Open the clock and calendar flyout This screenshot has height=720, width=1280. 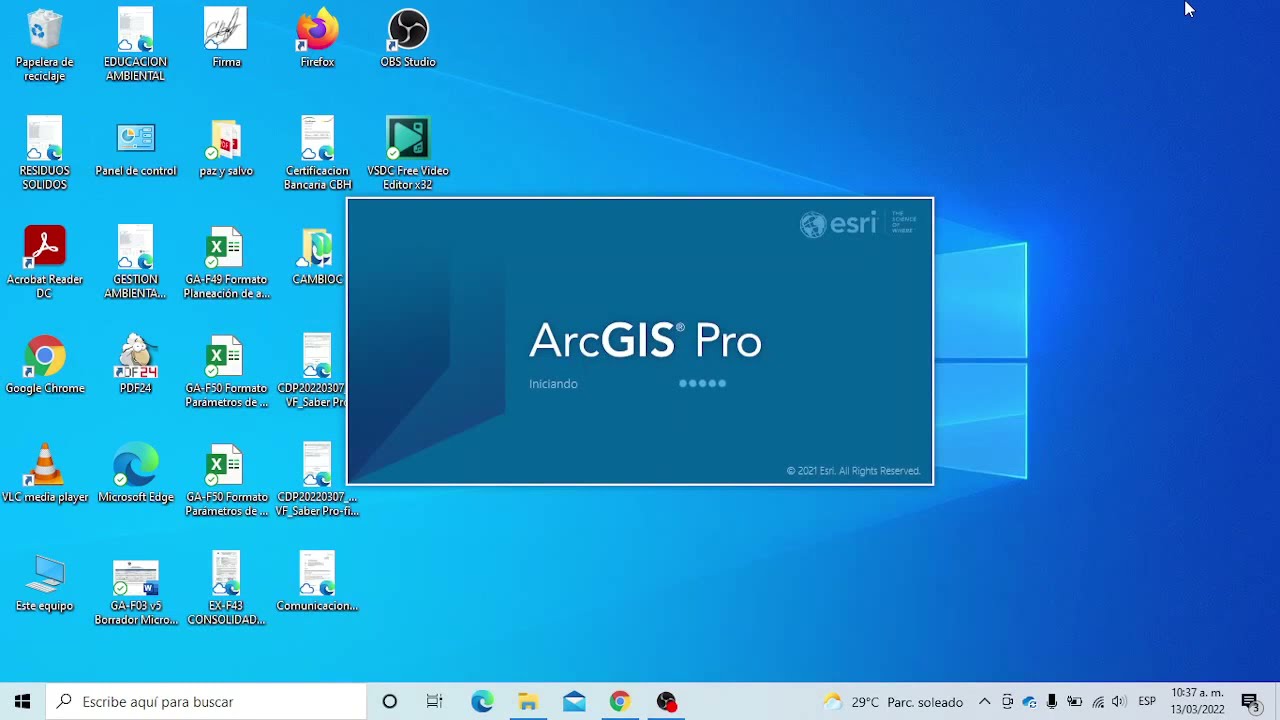tap(1197, 701)
